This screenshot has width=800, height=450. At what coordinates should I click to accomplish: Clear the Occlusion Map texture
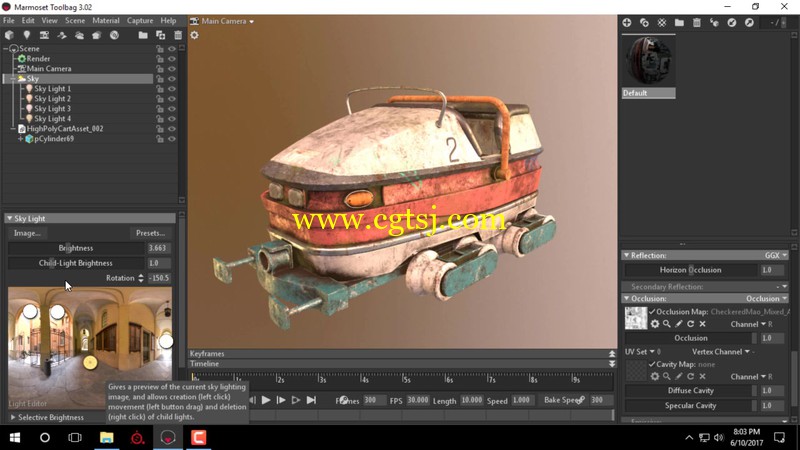[x=703, y=324]
